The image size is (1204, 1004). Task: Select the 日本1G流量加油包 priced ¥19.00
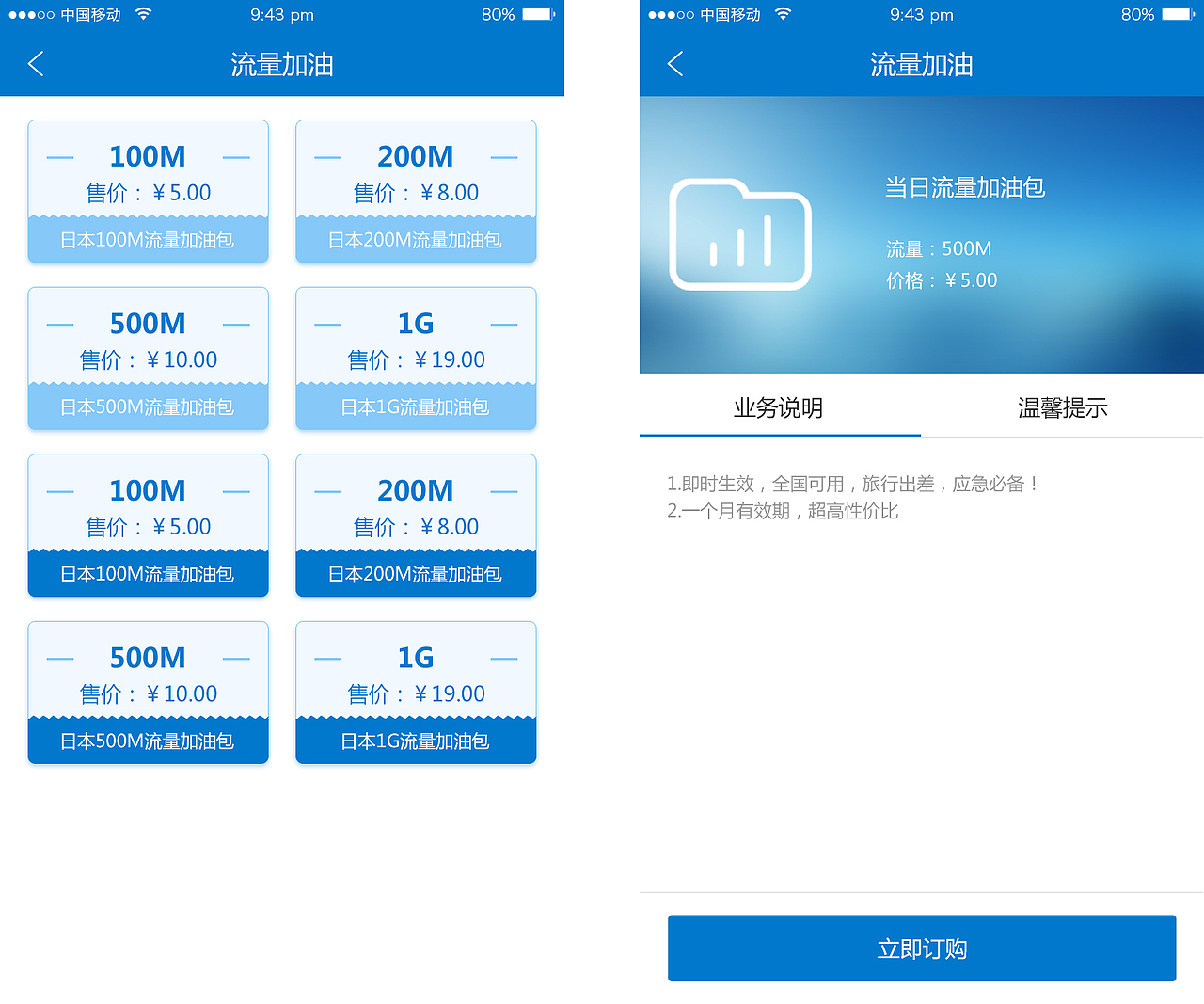pos(416,359)
